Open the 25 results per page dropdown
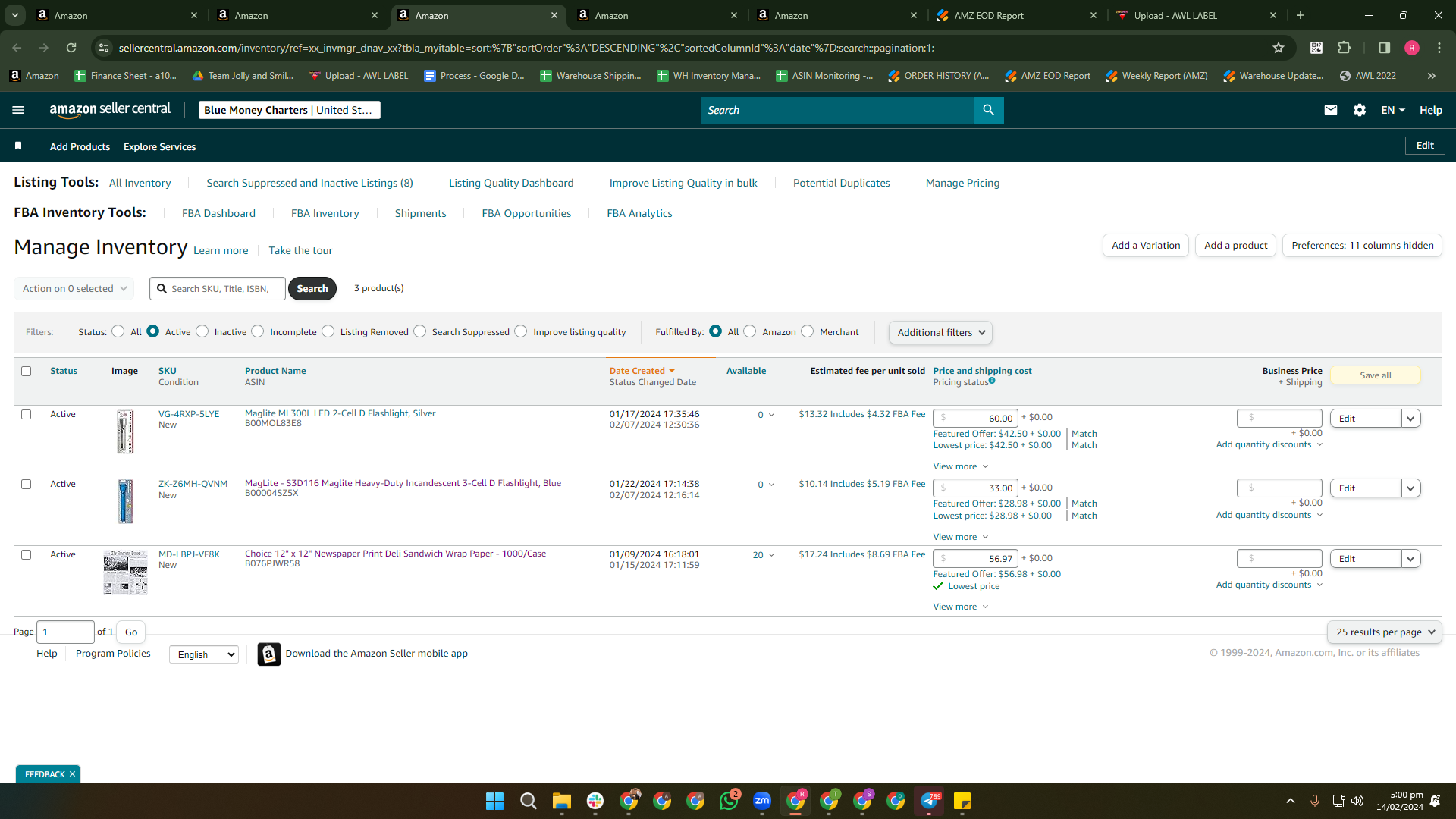The height and width of the screenshot is (819, 1456). [1385, 632]
